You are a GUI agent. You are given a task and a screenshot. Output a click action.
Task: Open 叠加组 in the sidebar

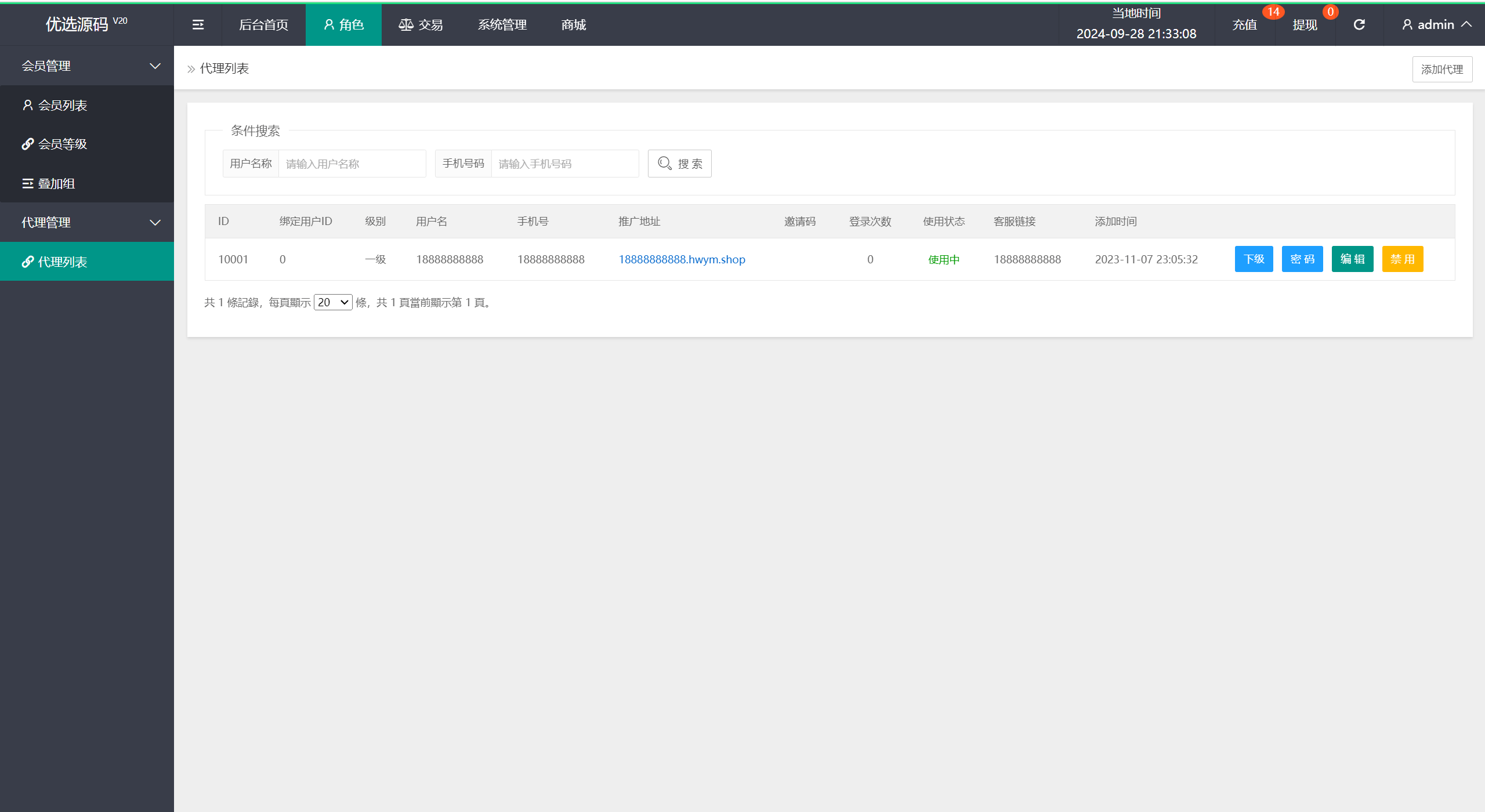[x=56, y=184]
